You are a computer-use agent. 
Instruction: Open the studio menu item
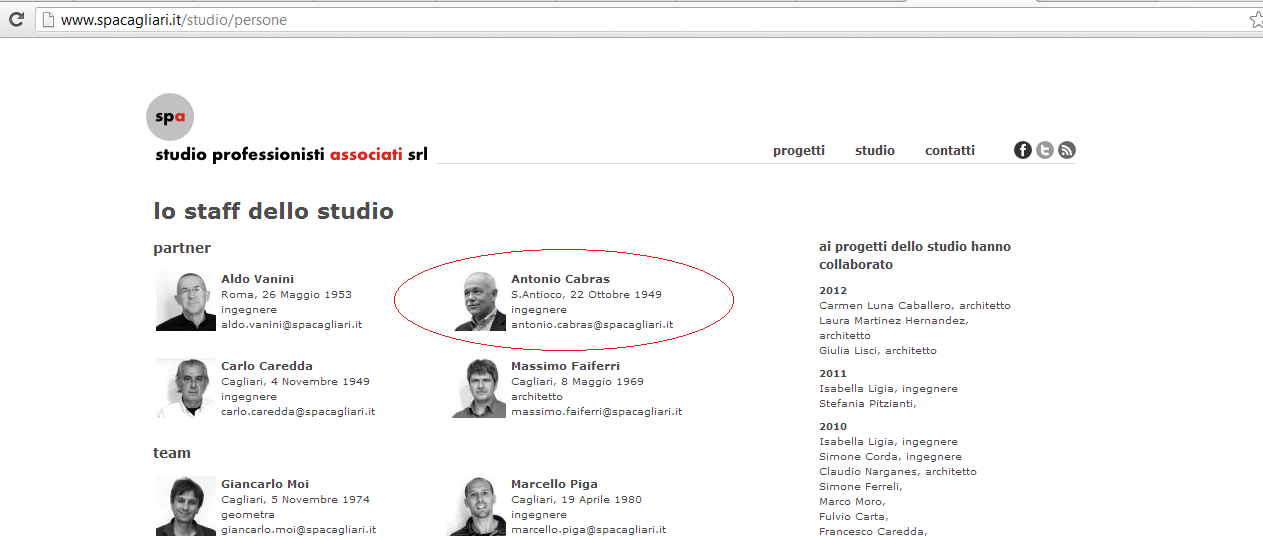coord(875,150)
